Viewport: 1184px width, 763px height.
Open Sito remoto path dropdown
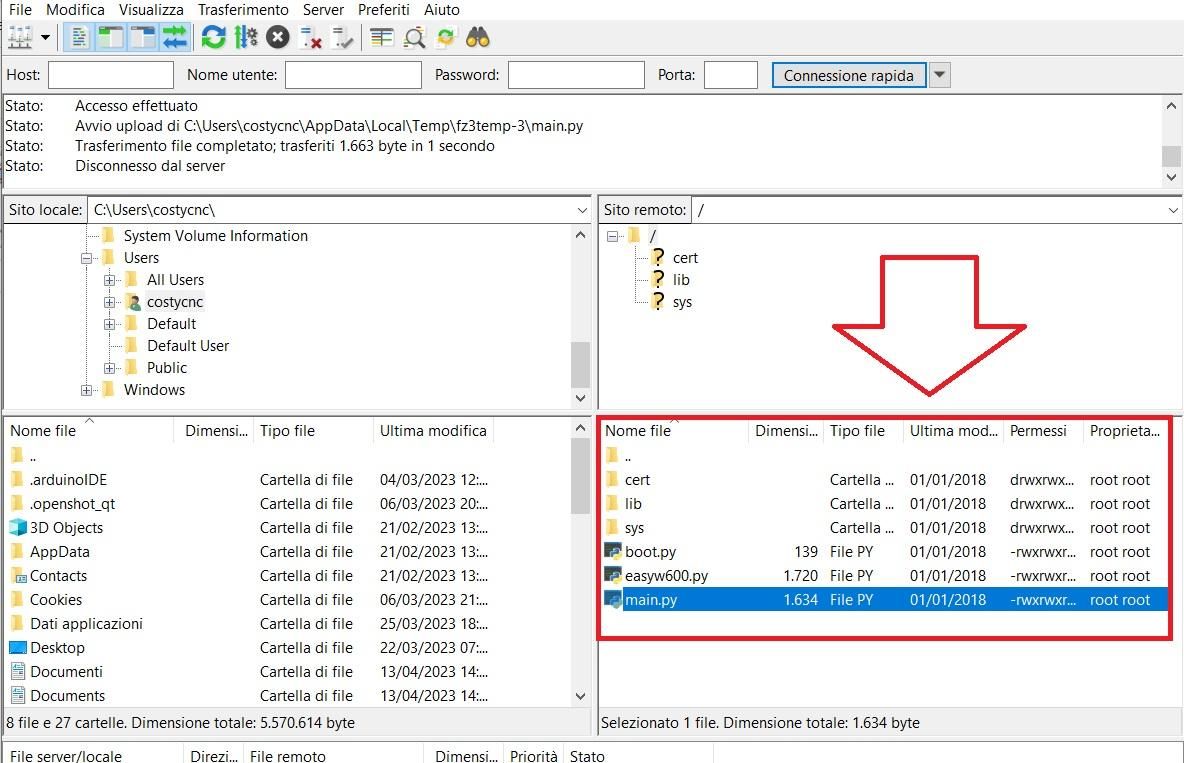1173,210
